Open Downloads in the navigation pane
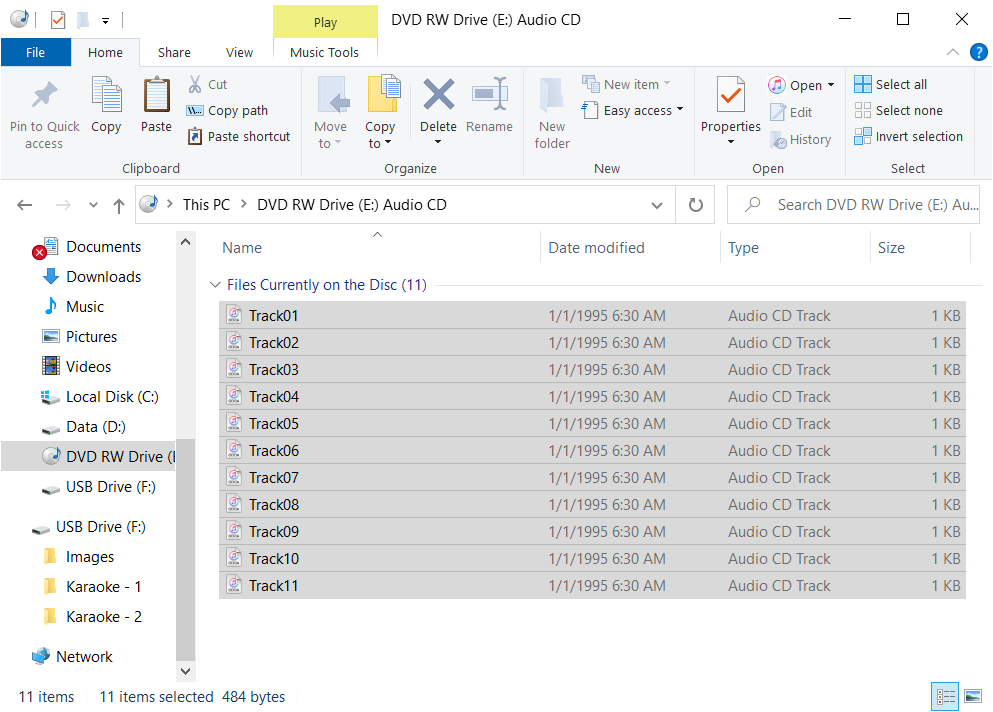This screenshot has height=712, width=993. click(92, 277)
